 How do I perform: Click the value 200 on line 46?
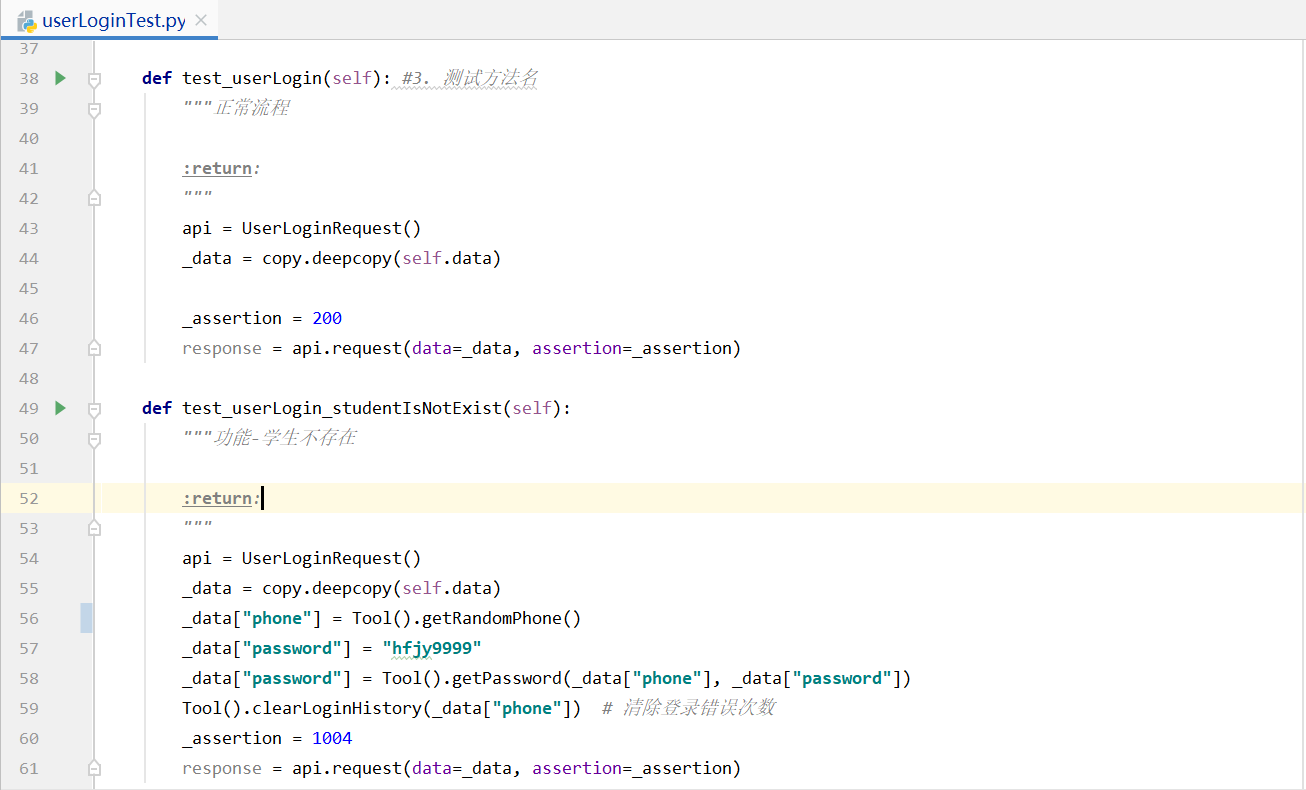click(x=327, y=318)
